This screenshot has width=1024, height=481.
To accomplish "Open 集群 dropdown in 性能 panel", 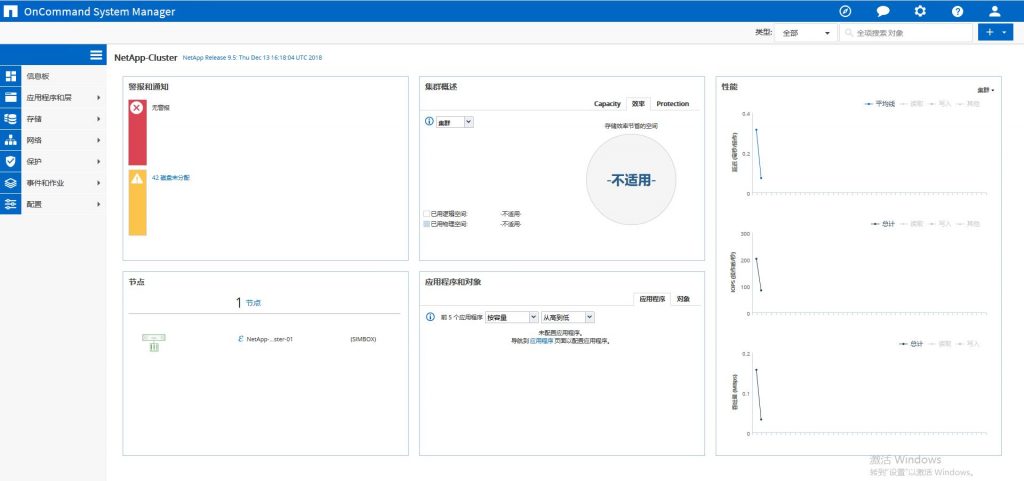I will (x=985, y=89).
